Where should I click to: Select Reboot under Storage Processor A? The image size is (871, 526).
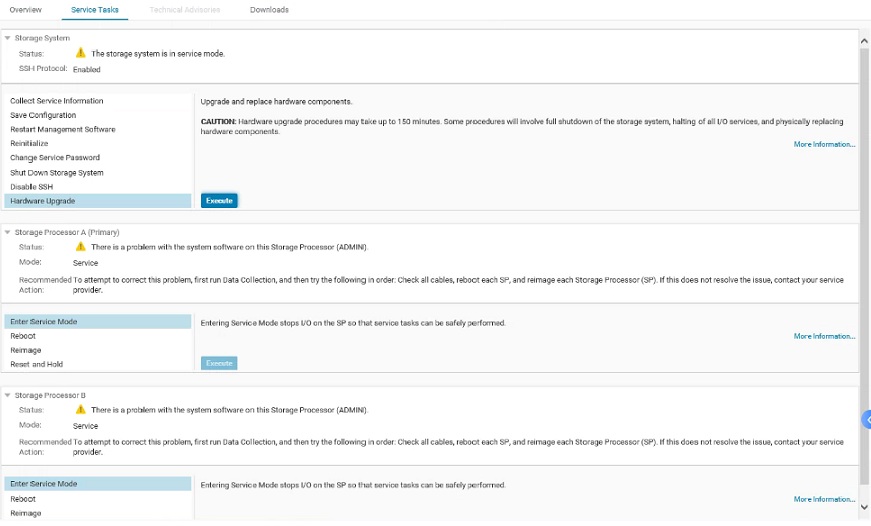coord(23,336)
